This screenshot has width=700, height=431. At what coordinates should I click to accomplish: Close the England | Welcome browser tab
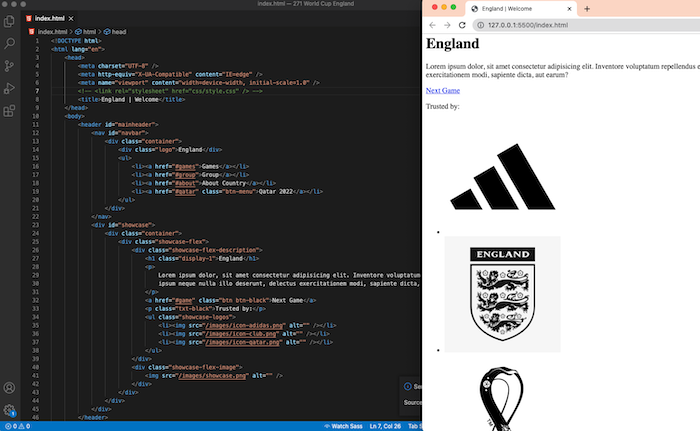click(x=569, y=8)
